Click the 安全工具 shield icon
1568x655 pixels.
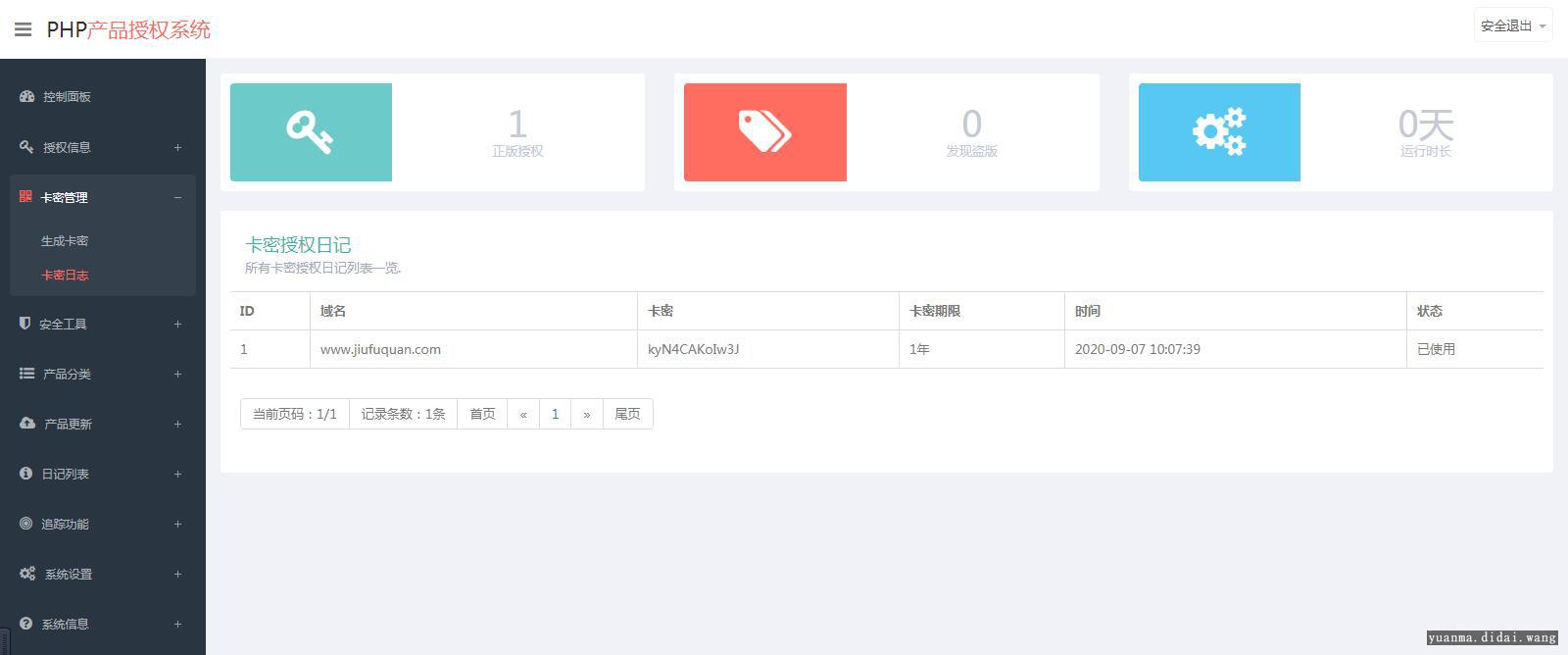(25, 324)
